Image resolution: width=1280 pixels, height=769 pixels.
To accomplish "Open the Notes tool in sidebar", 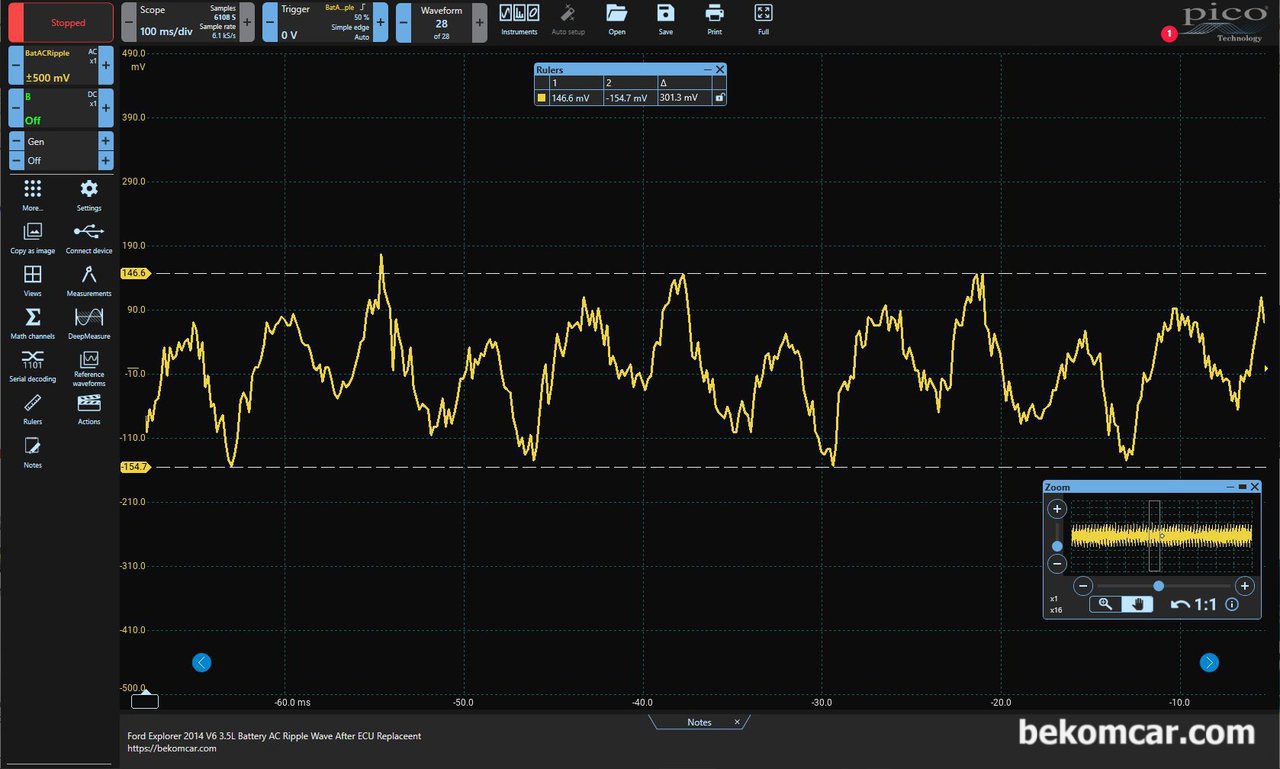I will click(33, 452).
